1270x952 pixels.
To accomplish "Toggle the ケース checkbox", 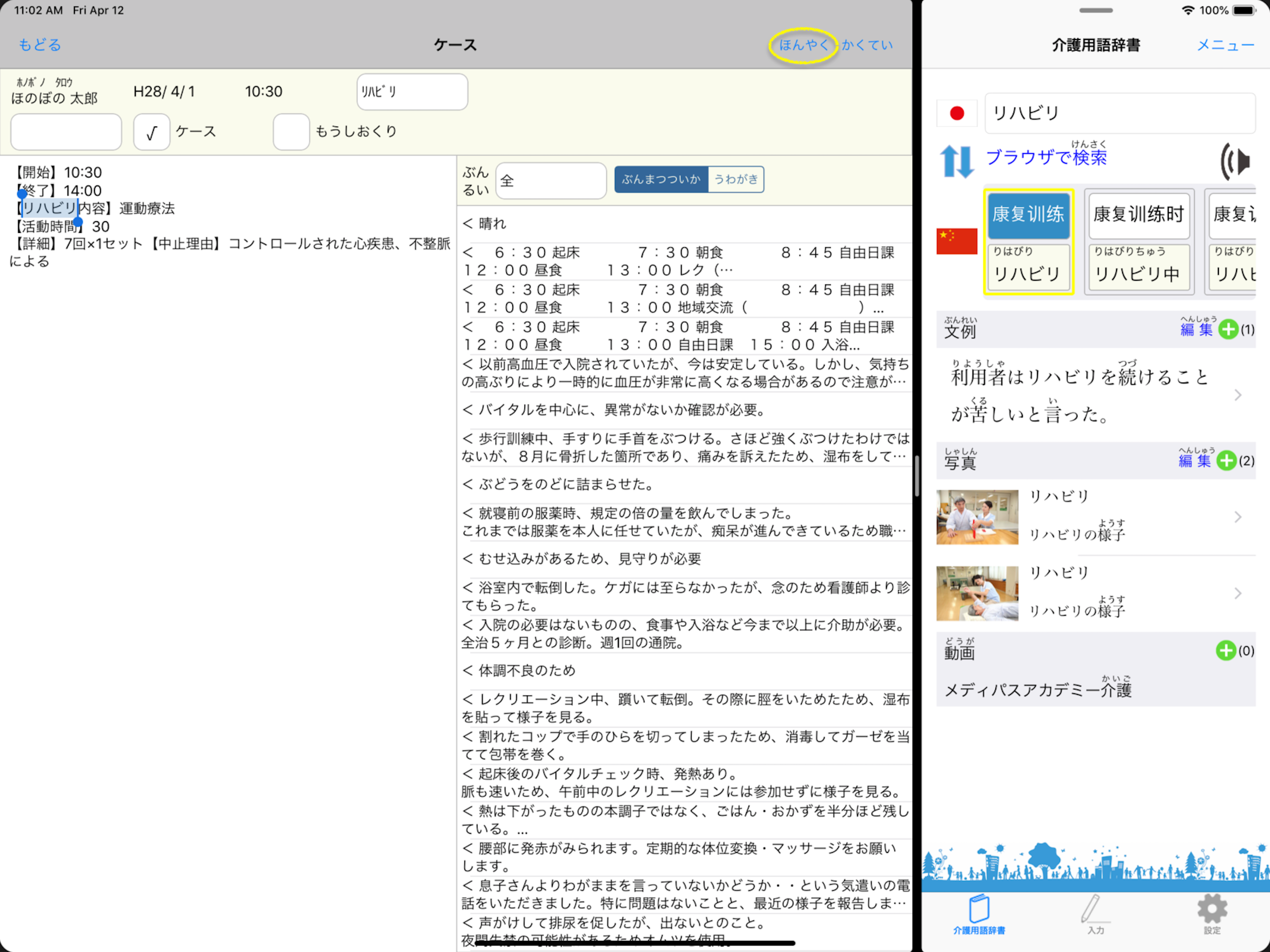I will tap(152, 132).
